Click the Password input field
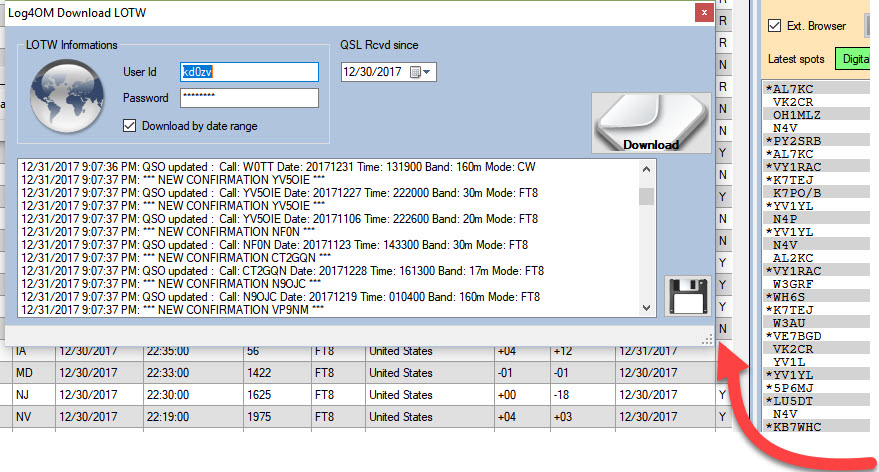This screenshot has height=472, width=879. [249, 98]
